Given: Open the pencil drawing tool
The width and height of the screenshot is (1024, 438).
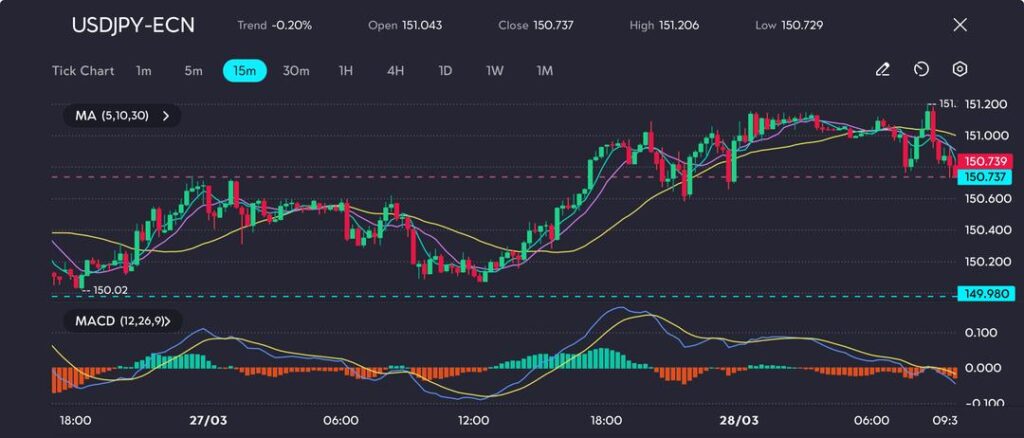Looking at the screenshot, I should point(882,70).
